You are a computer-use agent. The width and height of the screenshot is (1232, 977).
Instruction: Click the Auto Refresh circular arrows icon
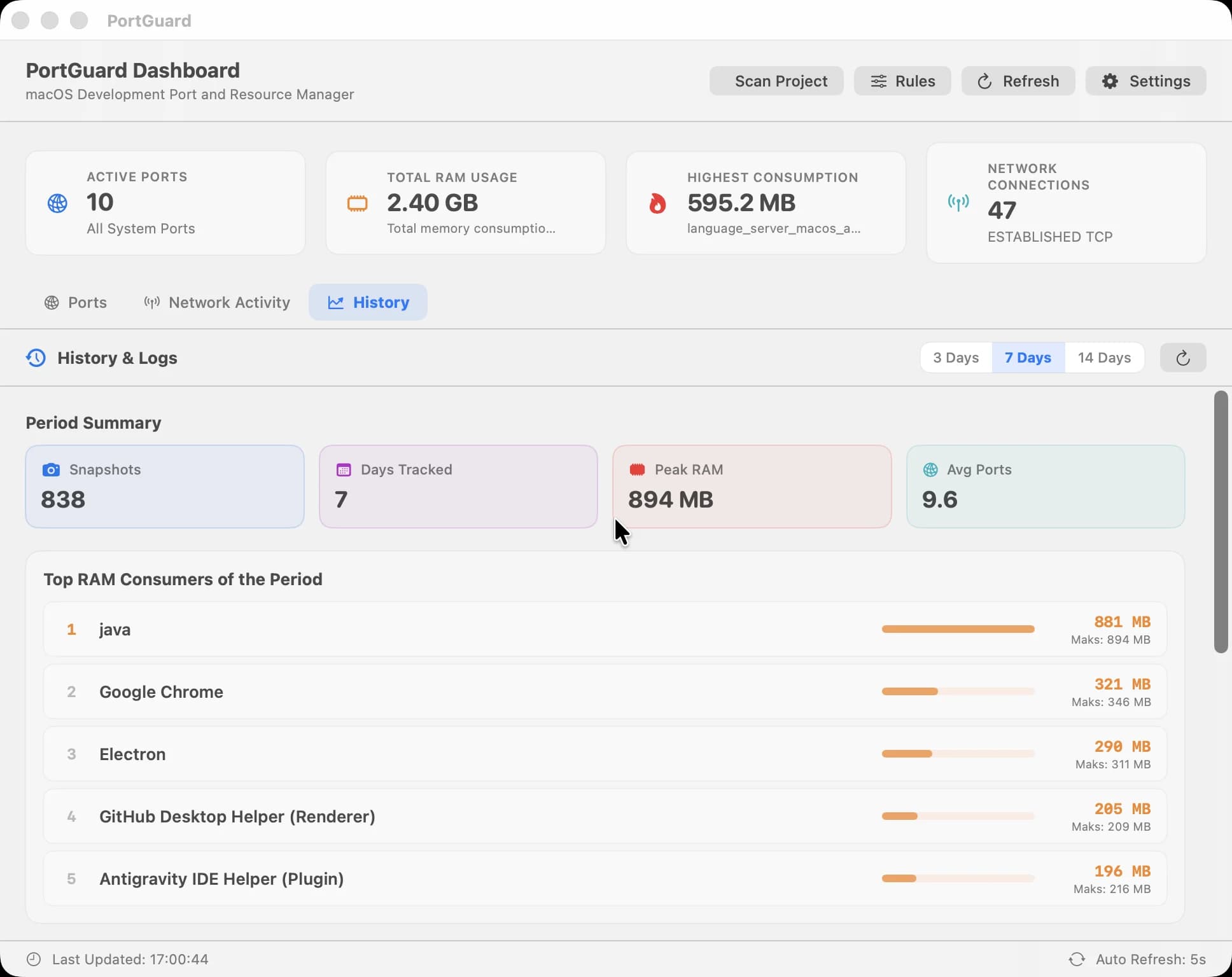click(1077, 959)
